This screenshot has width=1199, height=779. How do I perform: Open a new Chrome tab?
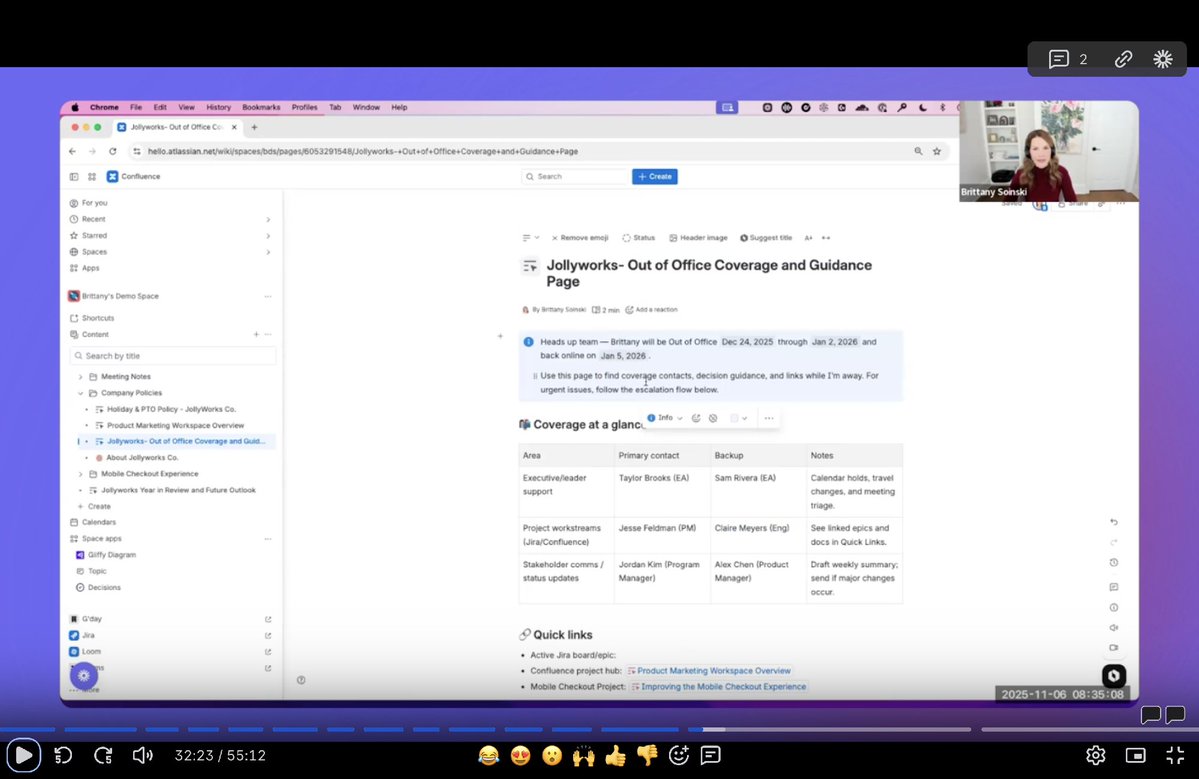255,127
